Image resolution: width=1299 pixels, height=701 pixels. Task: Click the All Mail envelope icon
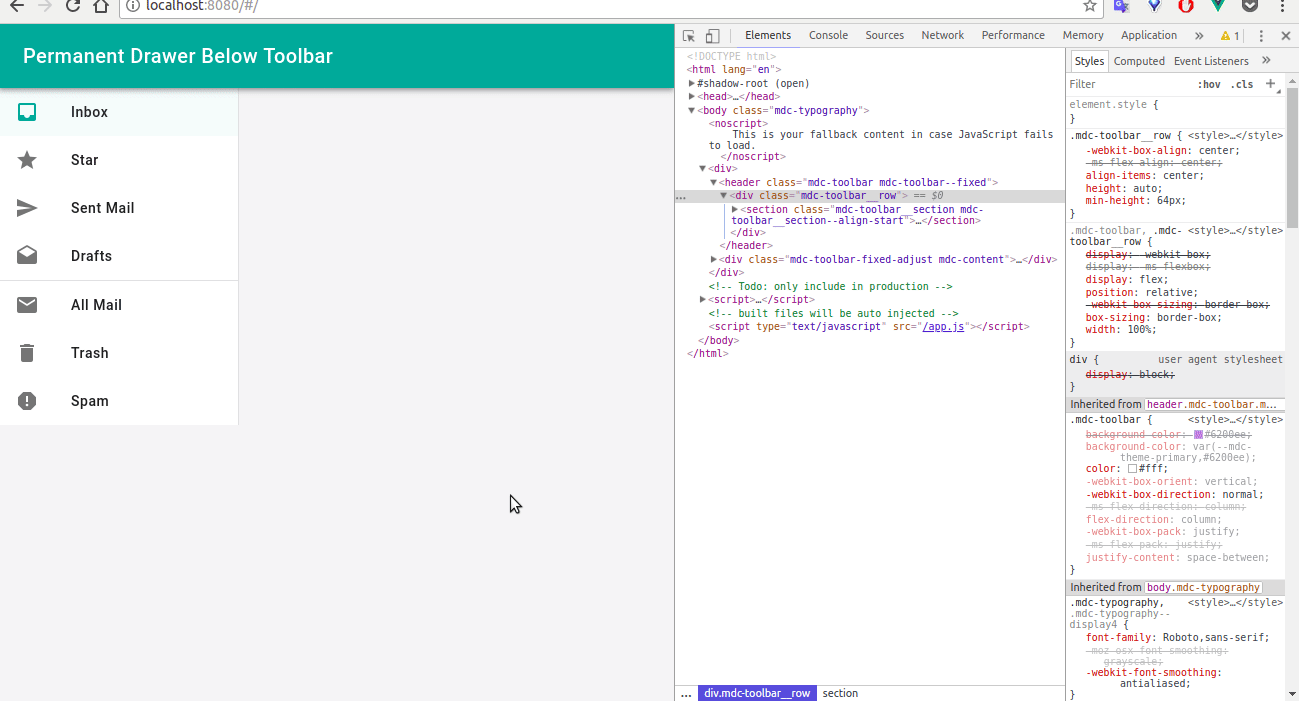(x=27, y=305)
